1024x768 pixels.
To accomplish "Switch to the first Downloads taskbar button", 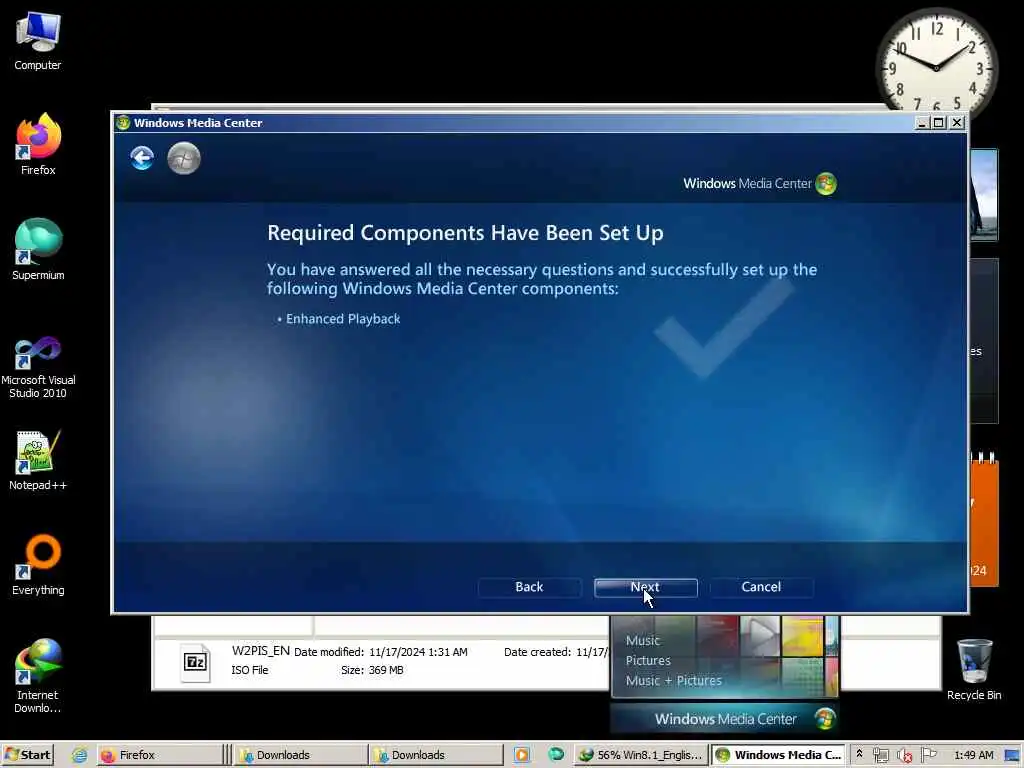I will (x=301, y=755).
